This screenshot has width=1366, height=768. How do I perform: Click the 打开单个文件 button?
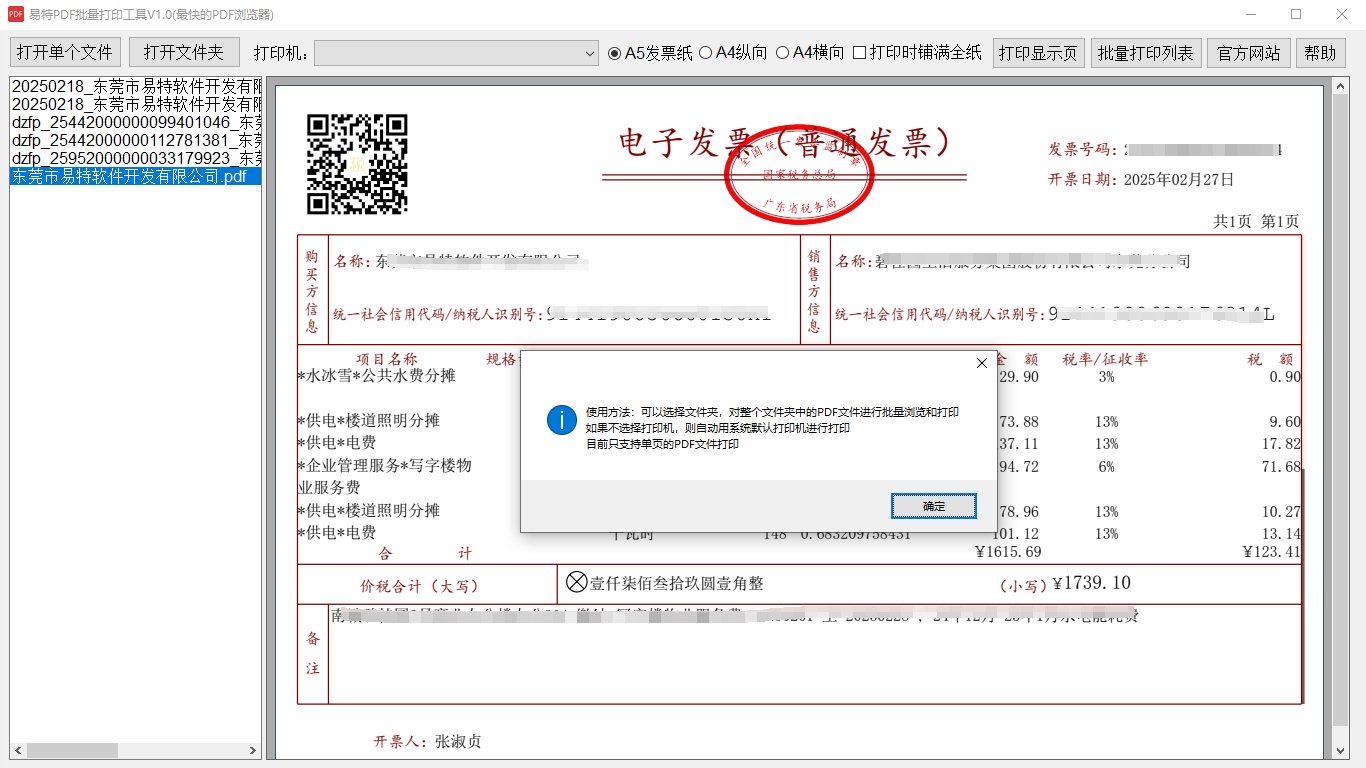click(65, 53)
